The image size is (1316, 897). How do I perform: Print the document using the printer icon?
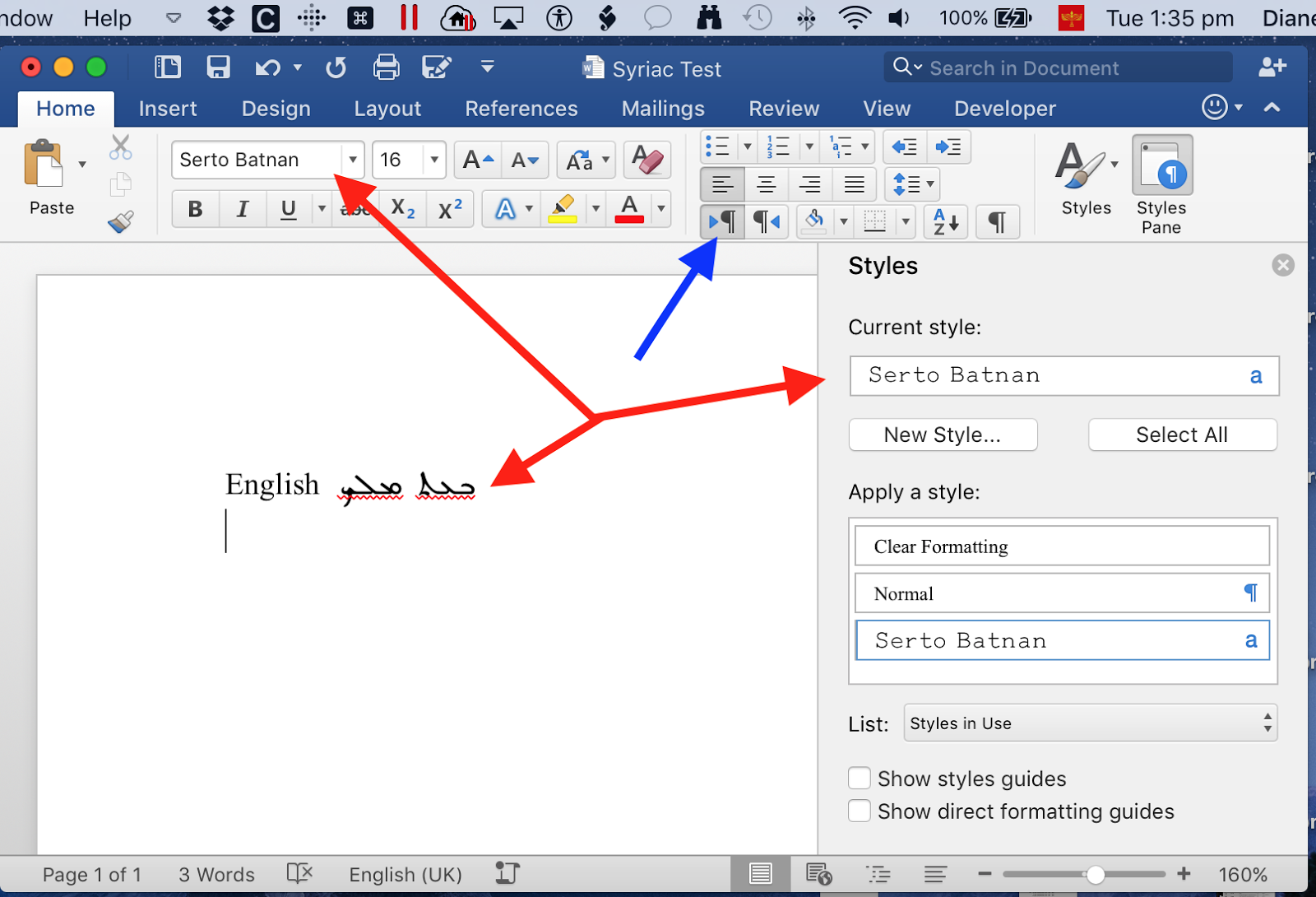point(386,67)
